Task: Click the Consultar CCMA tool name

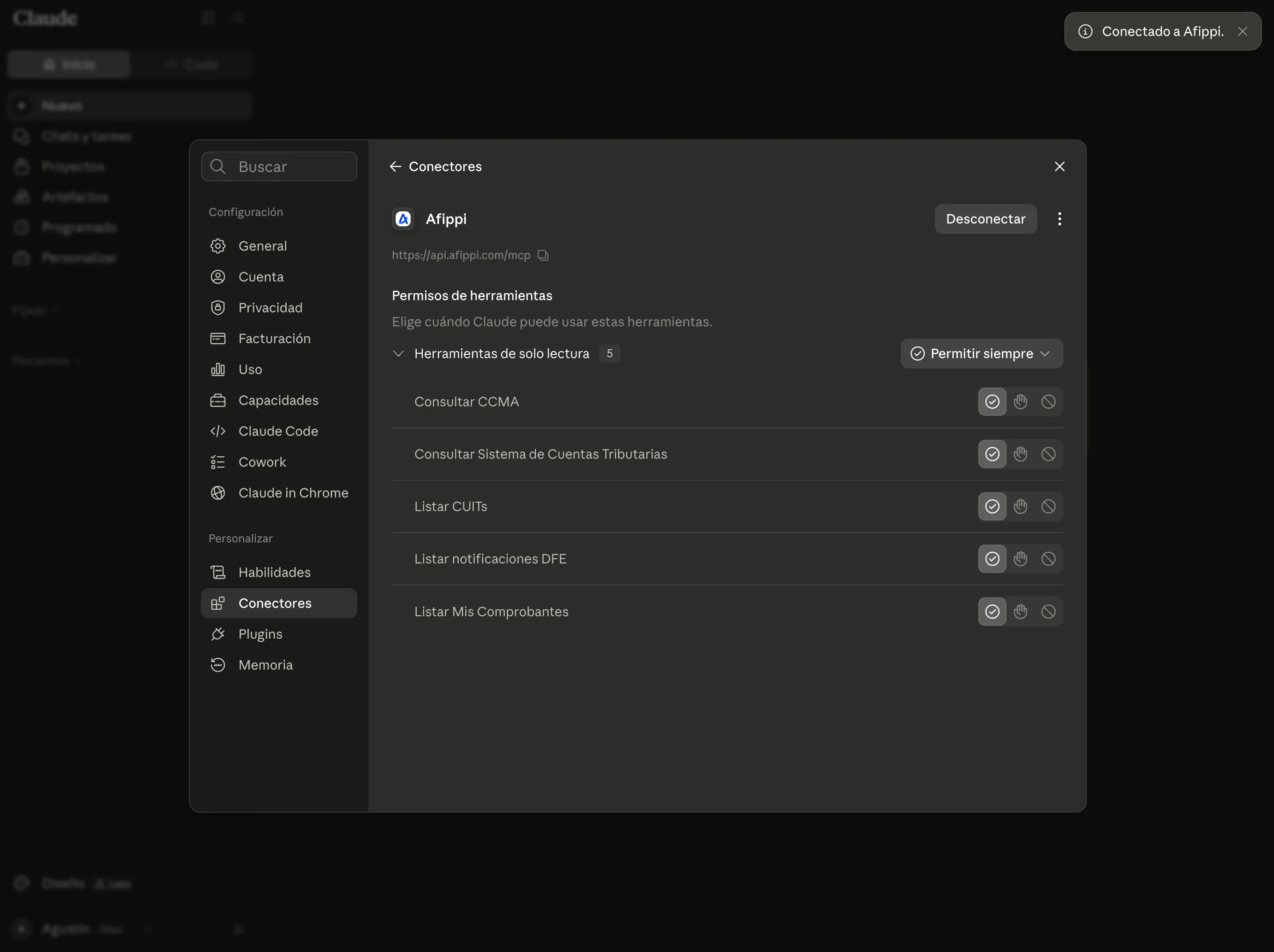Action: [466, 402]
